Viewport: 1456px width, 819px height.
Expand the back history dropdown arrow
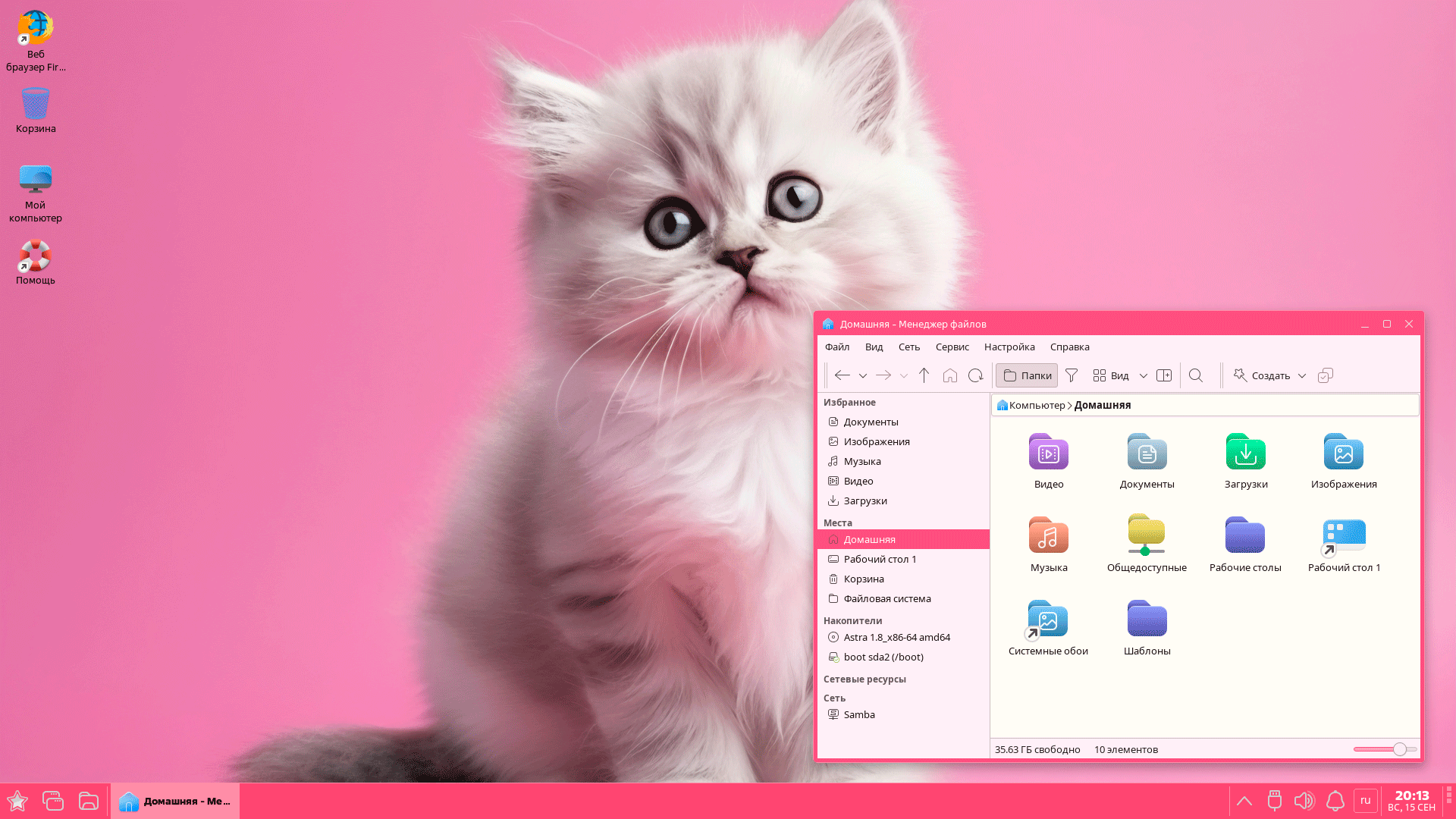tap(863, 376)
